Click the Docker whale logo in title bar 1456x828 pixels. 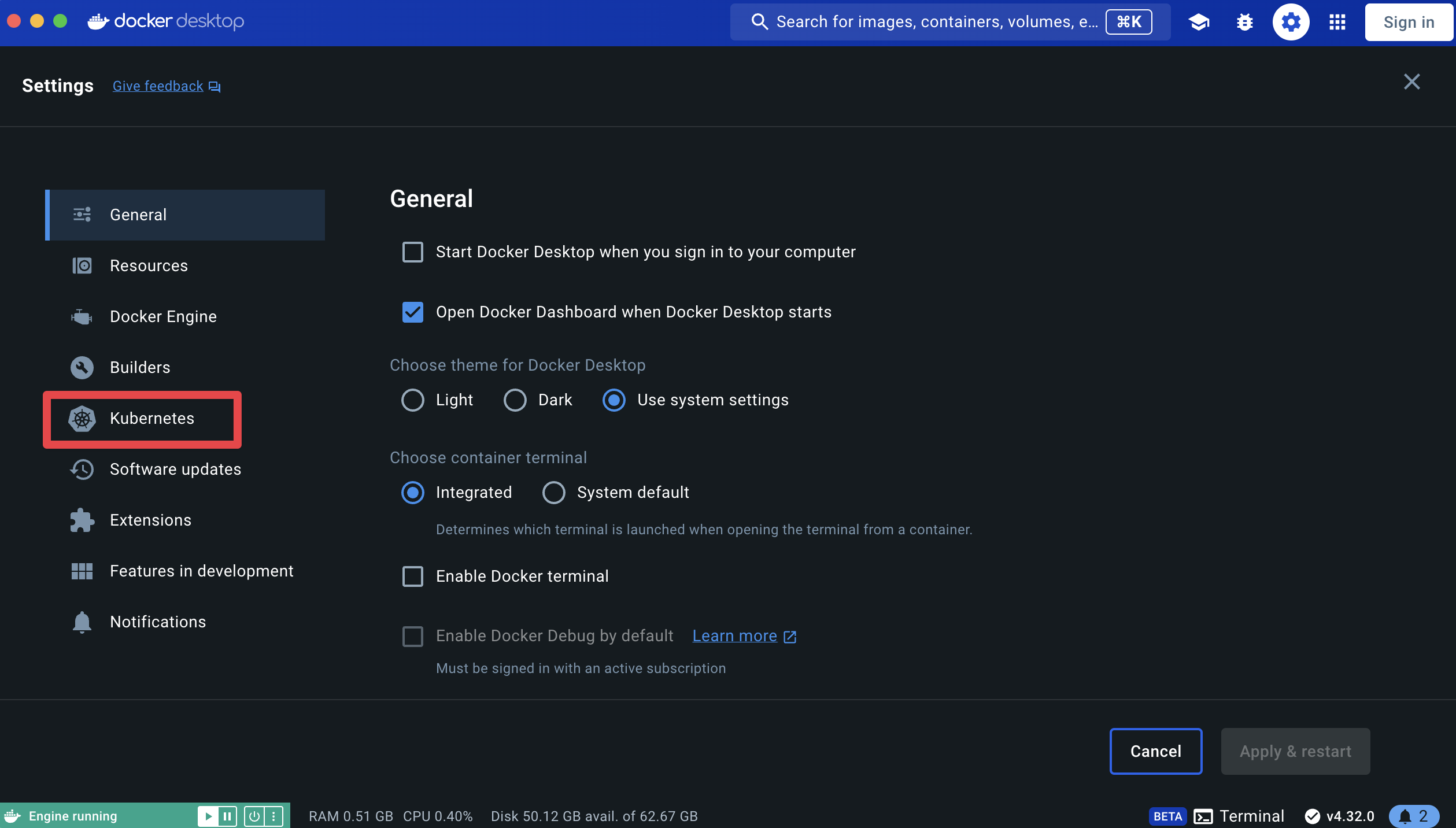pos(98,21)
